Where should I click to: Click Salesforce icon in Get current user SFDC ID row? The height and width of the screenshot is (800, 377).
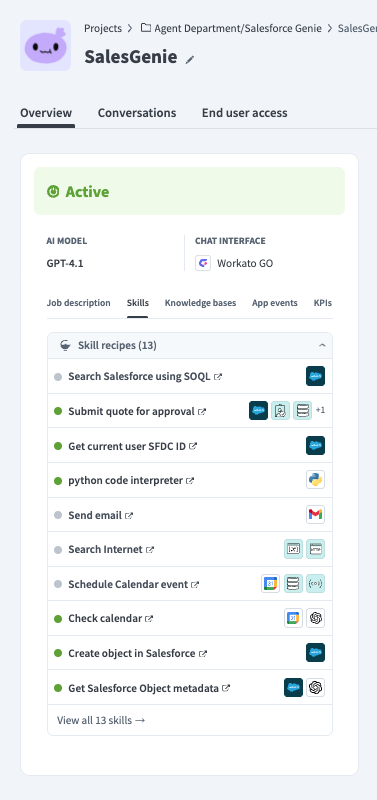(x=315, y=445)
